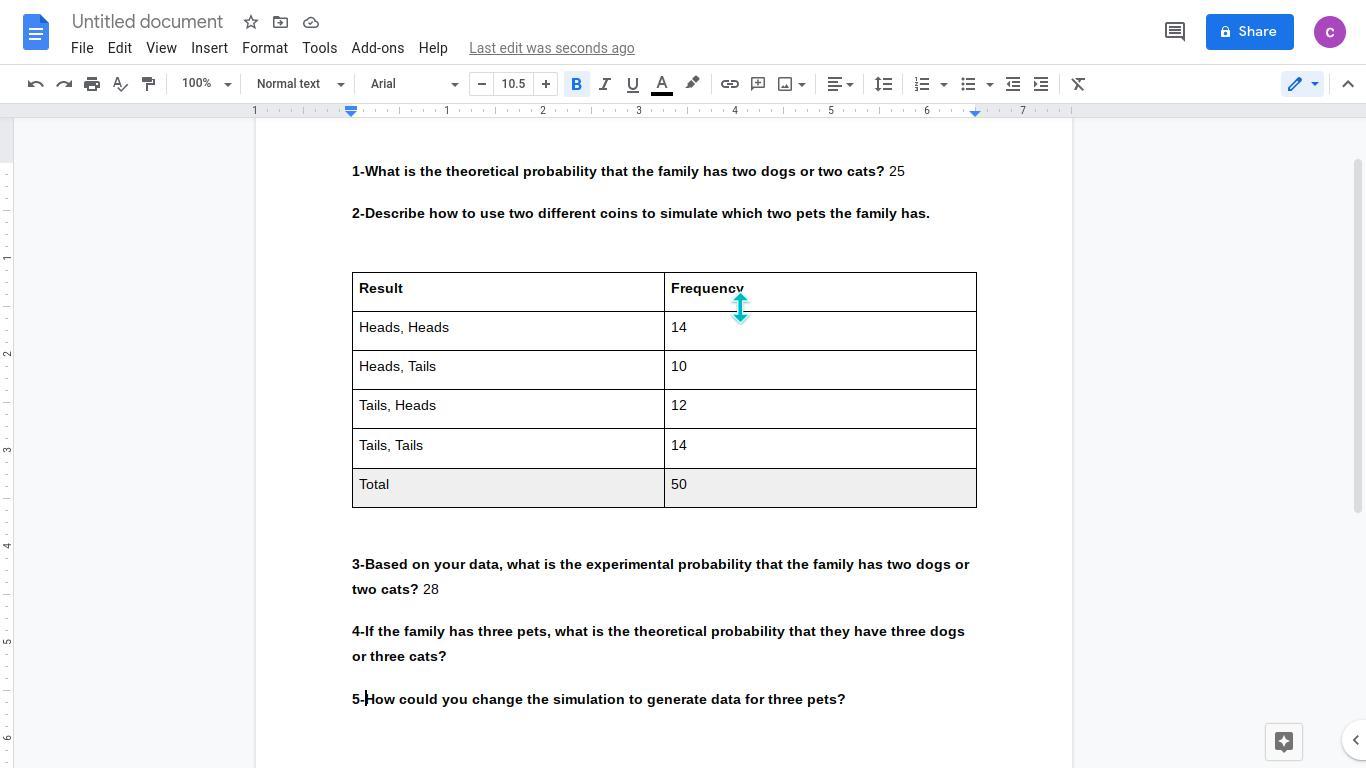Open the comment history
This screenshot has height=768, width=1366.
coord(1175,32)
